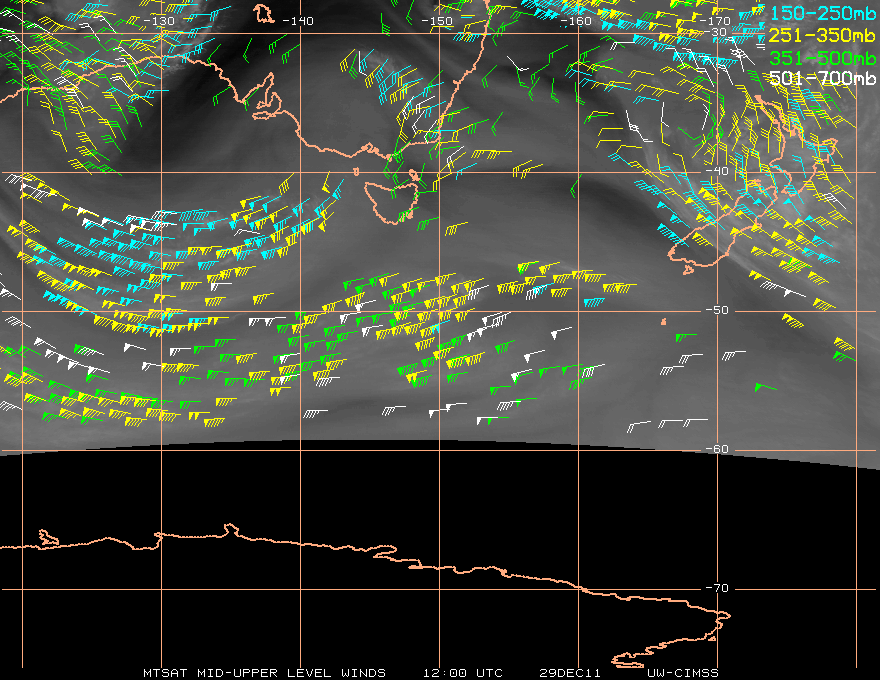The image size is (880, 680).
Task: Click the -140 longitude label
Action: click(x=298, y=21)
